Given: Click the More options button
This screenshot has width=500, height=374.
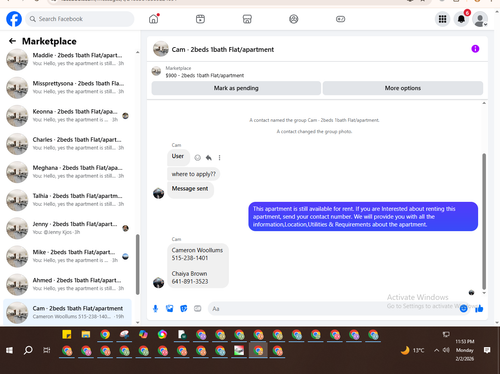Looking at the screenshot, I should tap(403, 88).
